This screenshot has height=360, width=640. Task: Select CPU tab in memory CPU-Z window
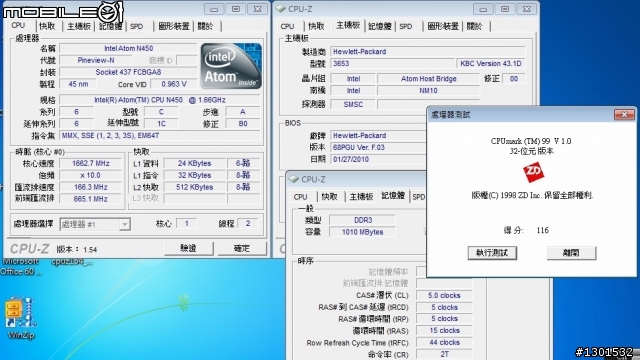[300, 197]
